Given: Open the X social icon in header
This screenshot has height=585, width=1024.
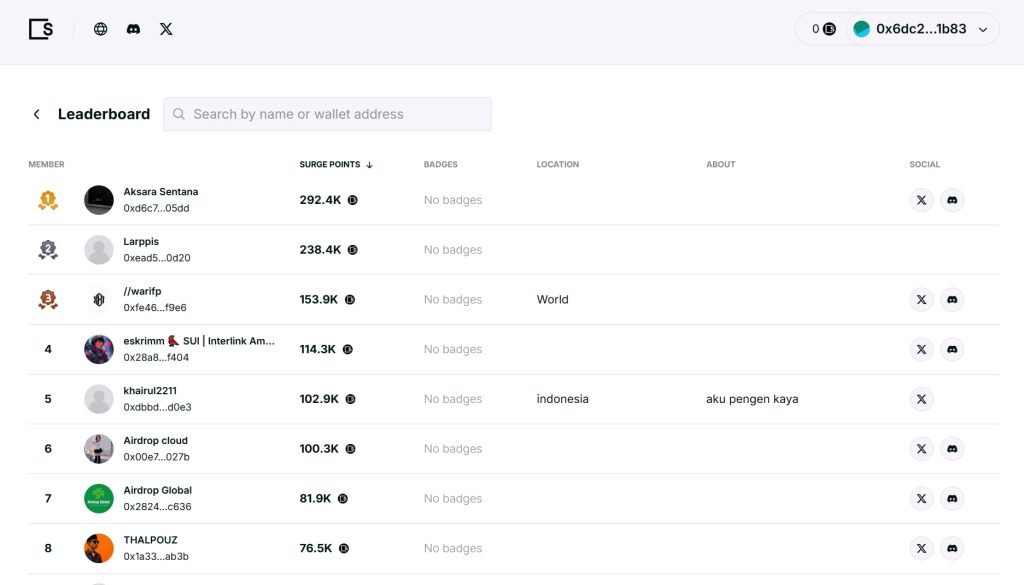Looking at the screenshot, I should point(166,29).
